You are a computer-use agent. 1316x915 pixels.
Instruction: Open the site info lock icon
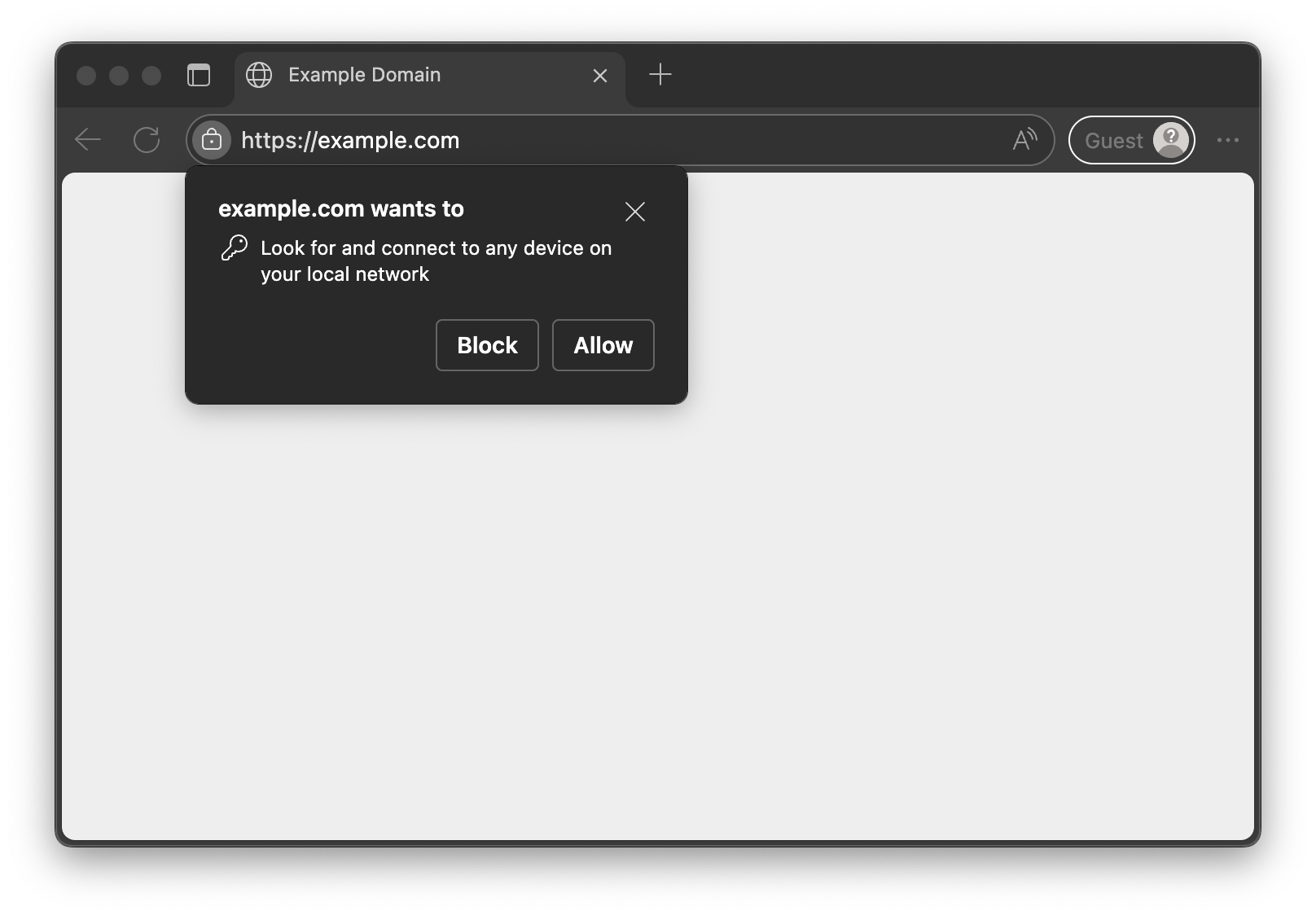[212, 140]
